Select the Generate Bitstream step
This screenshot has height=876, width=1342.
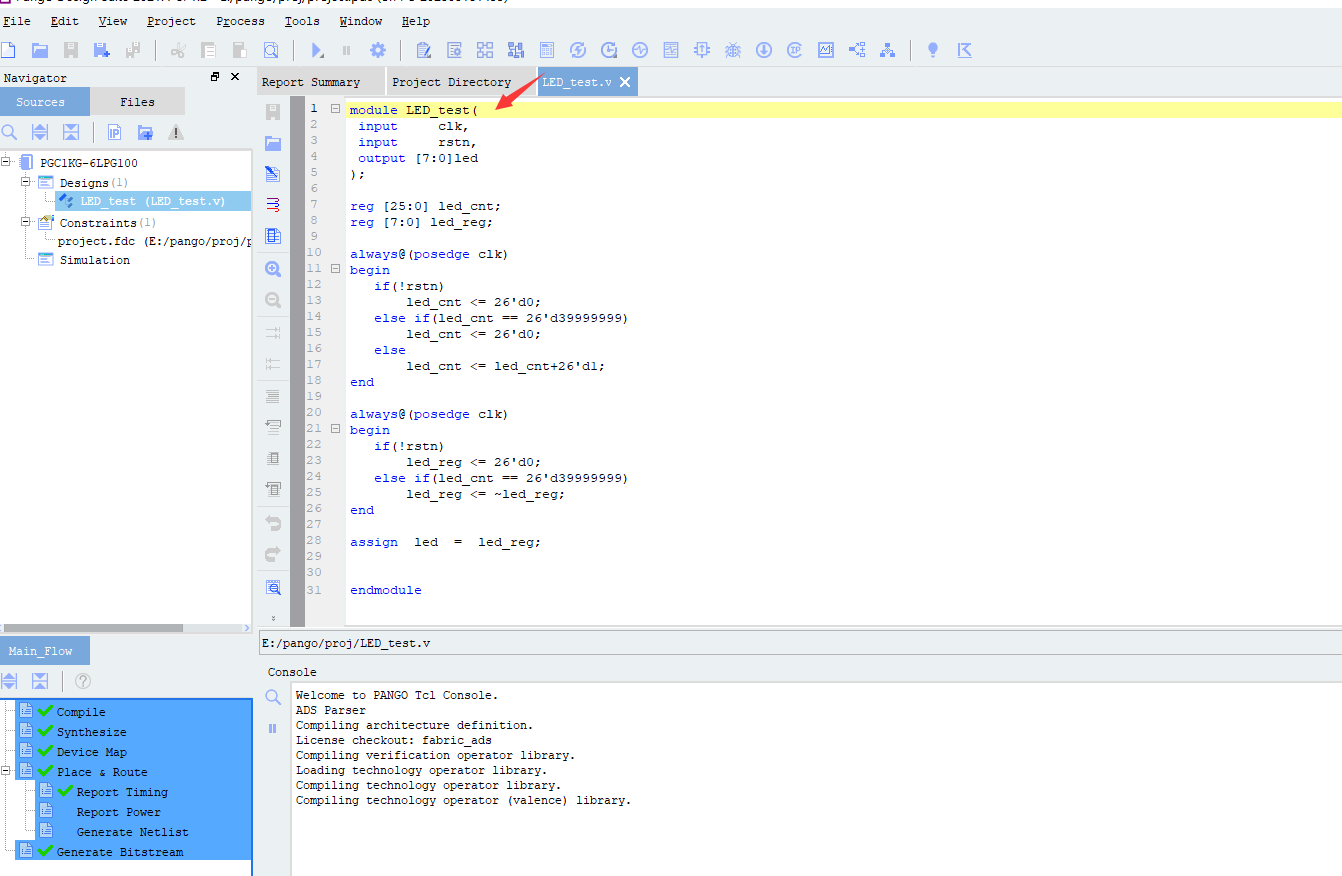(x=119, y=852)
